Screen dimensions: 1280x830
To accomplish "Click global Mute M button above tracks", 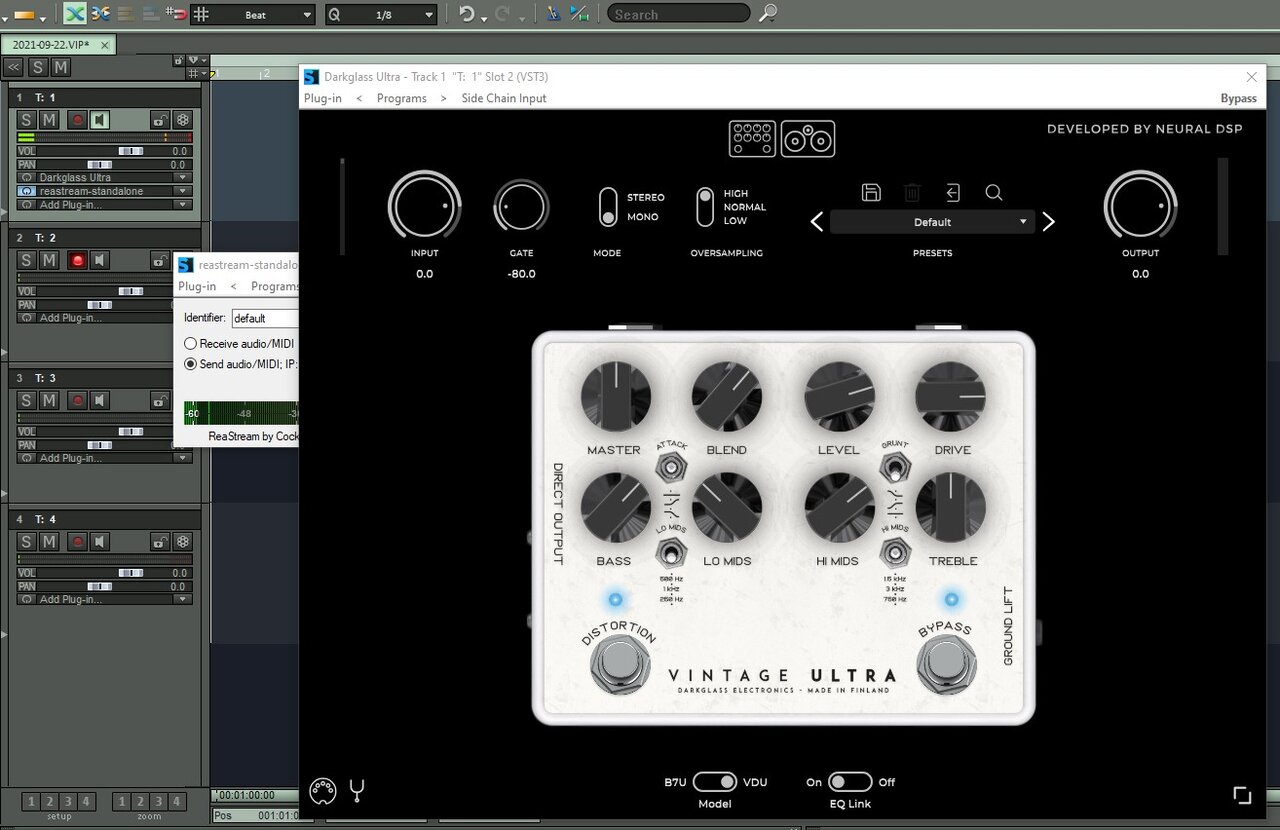I will coord(61,67).
